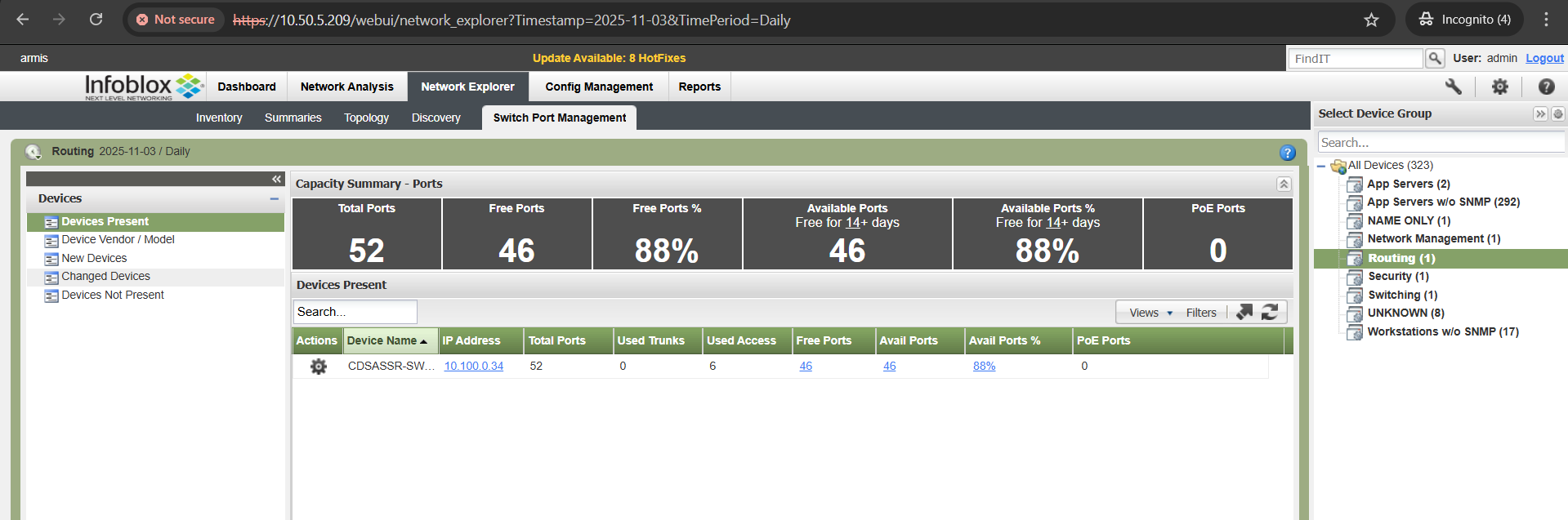Click the date selector icon beside Routing
Viewport: 1568px width, 520px height.
pos(34,152)
